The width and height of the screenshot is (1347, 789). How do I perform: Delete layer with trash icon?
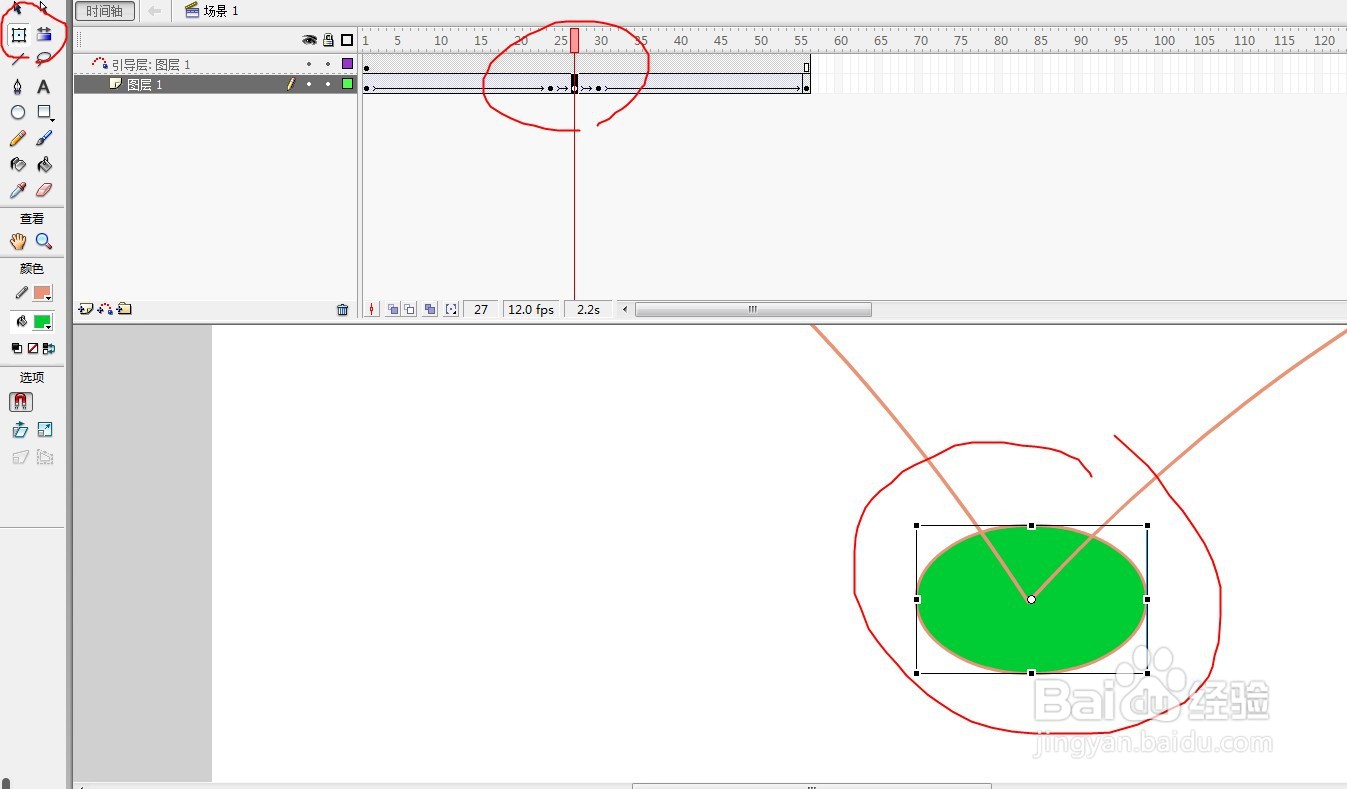click(x=343, y=310)
